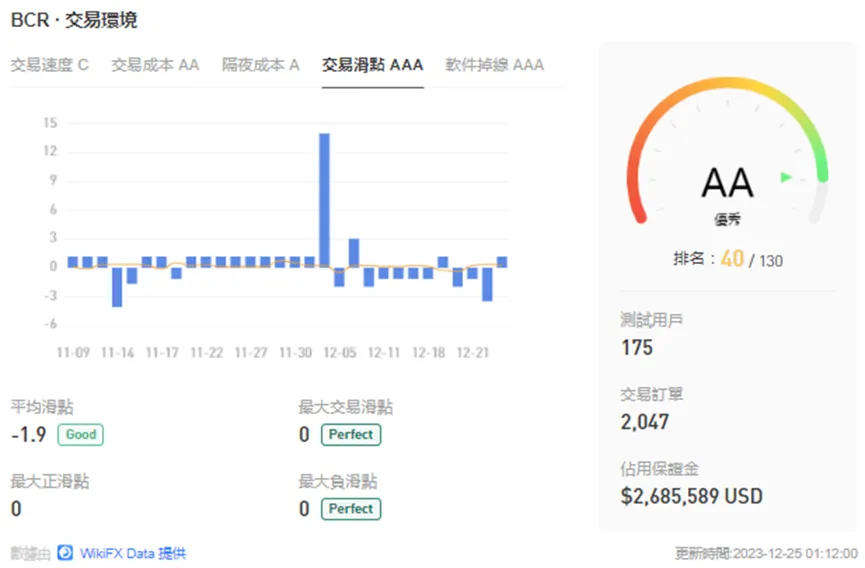Click the test users value 175

(637, 347)
